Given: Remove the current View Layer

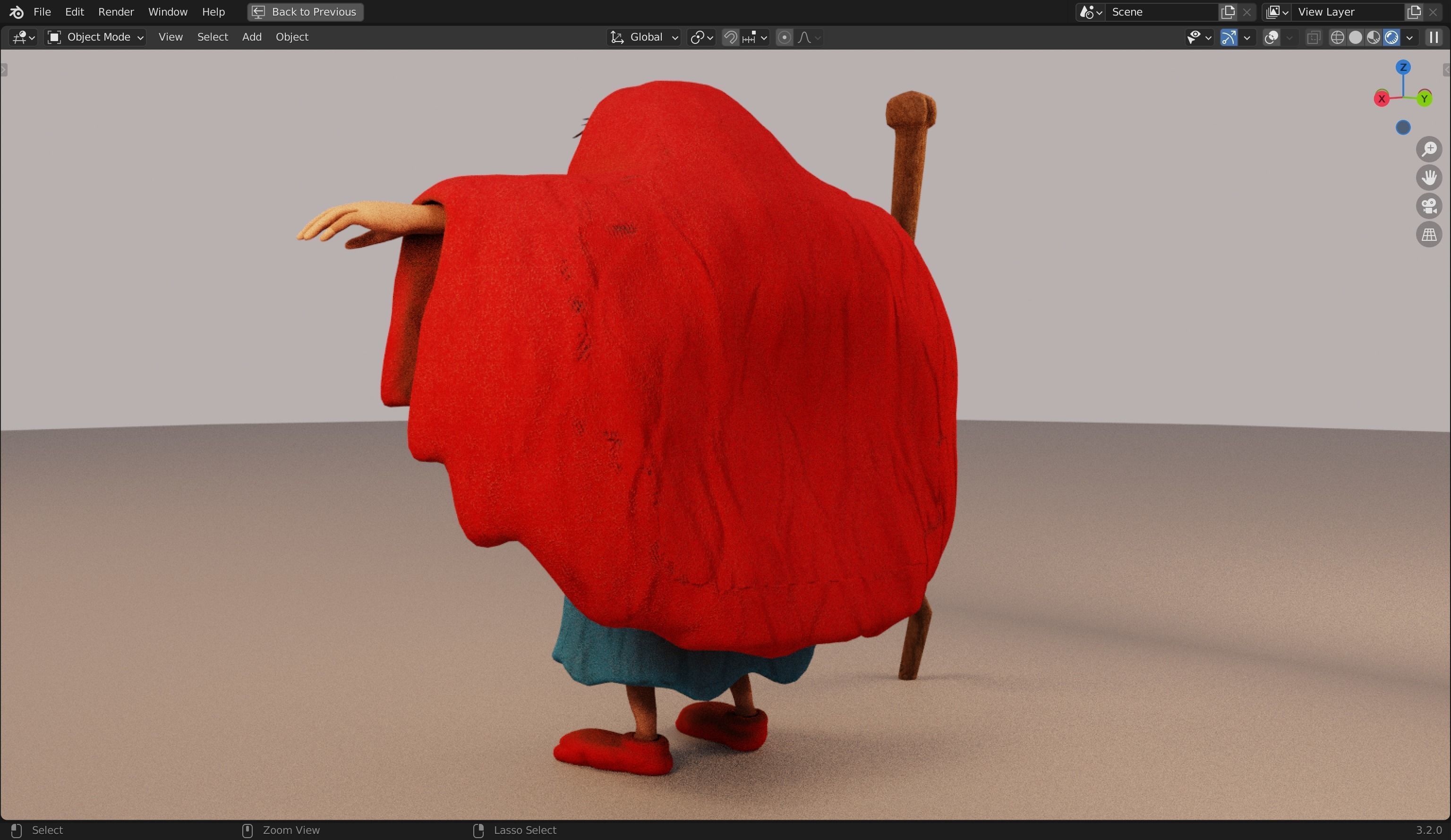Looking at the screenshot, I should coord(1433,12).
